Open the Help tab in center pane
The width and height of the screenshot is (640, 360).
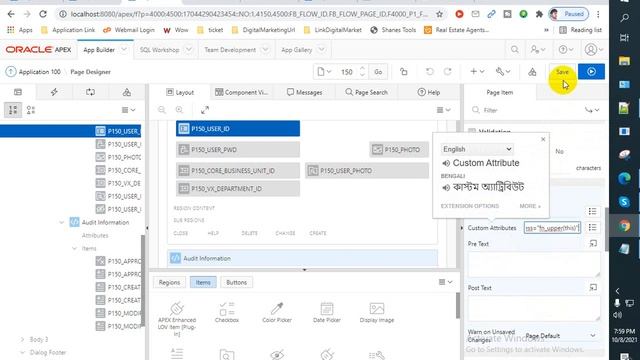point(429,92)
